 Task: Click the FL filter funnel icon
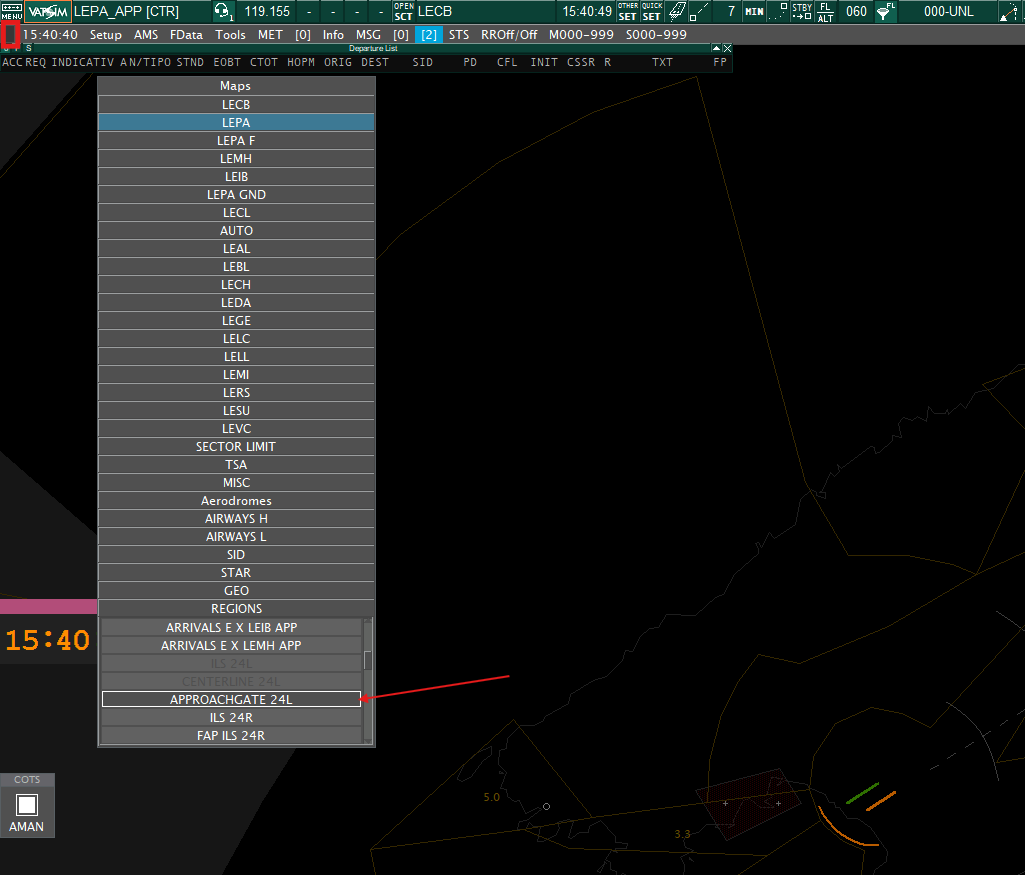click(885, 12)
